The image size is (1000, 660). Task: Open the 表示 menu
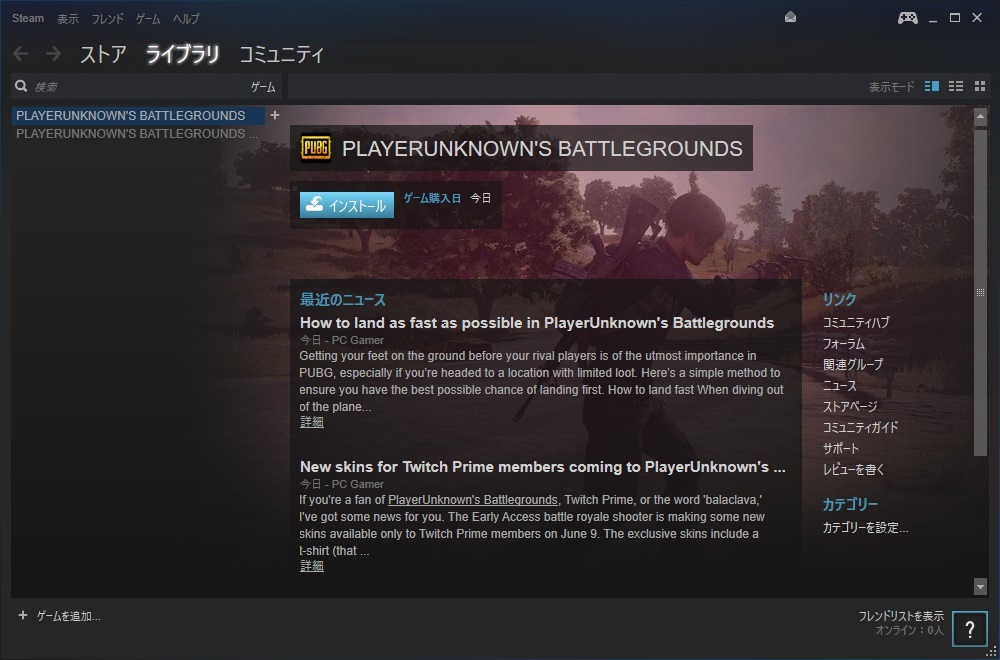68,18
